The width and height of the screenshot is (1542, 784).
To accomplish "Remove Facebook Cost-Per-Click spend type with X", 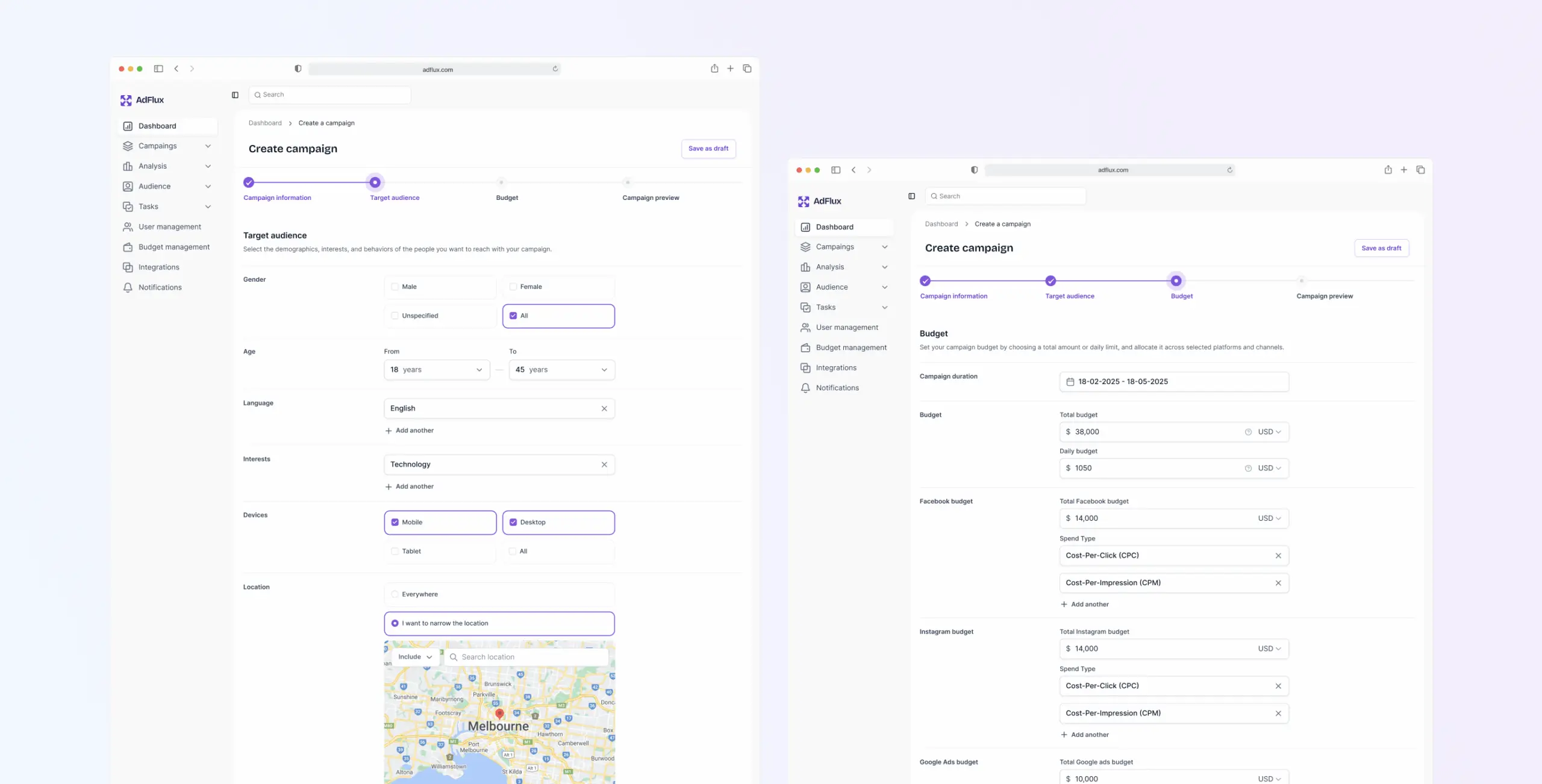I will click(1278, 556).
